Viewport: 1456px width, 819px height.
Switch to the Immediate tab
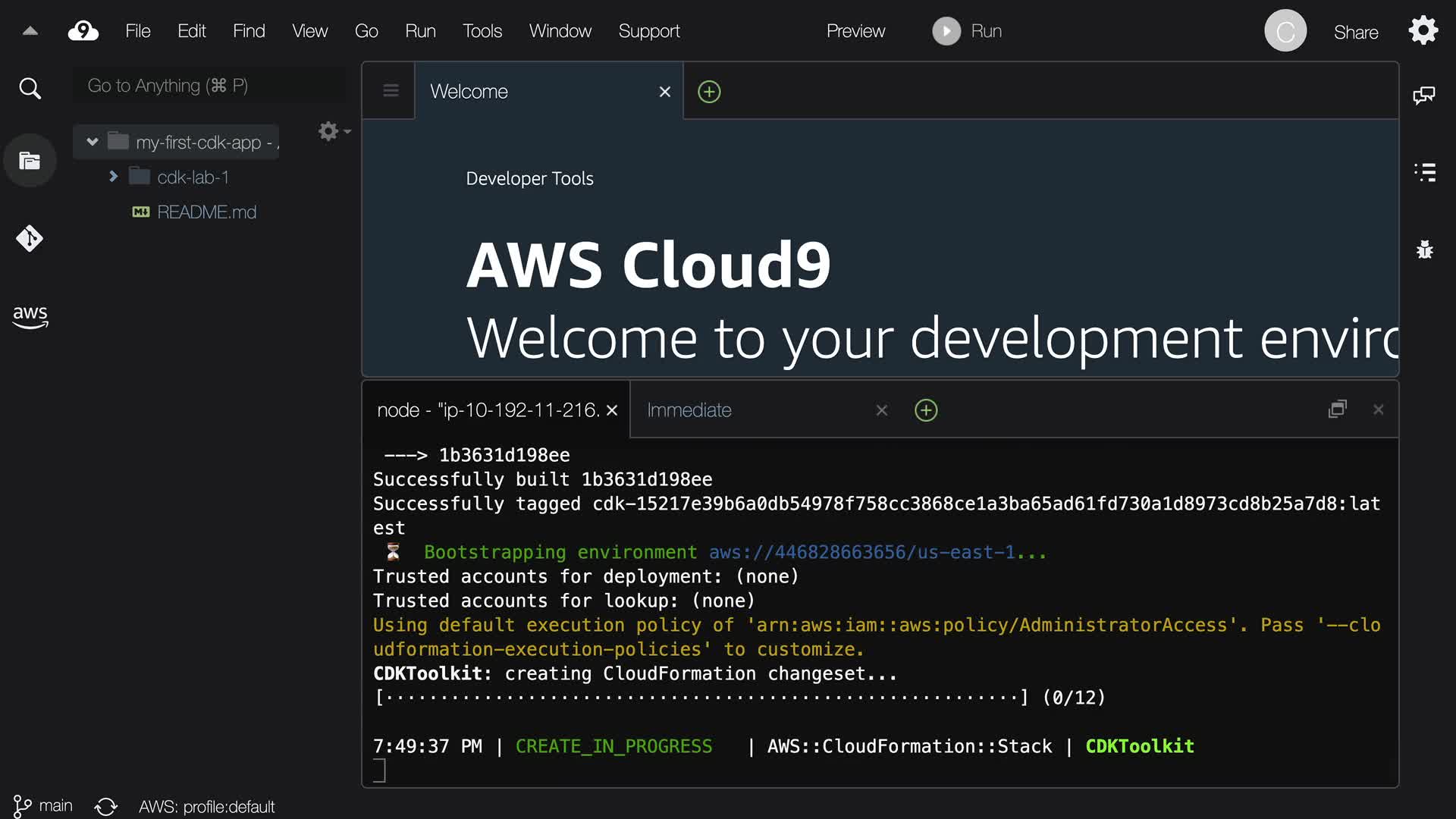tap(689, 410)
